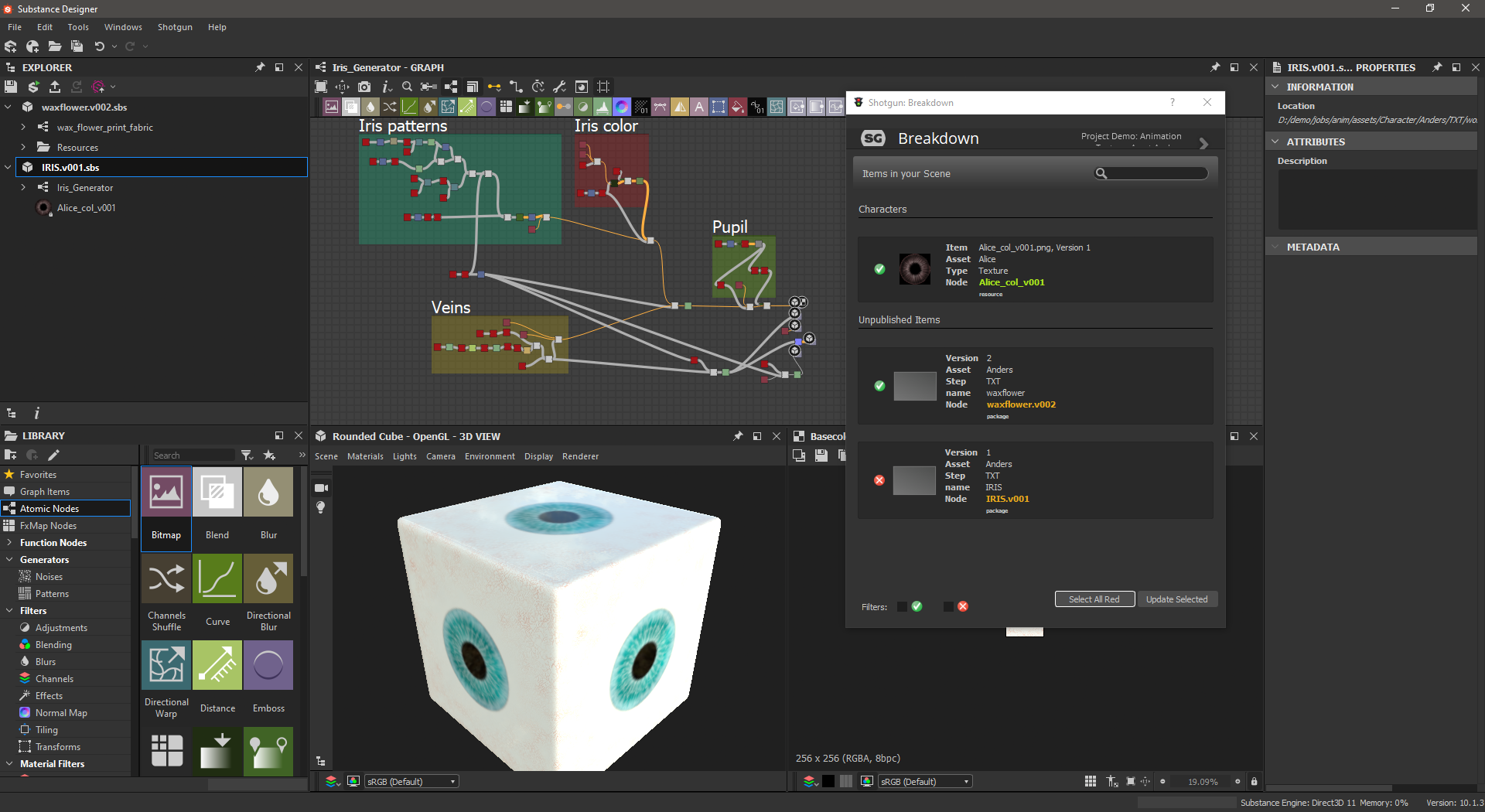Add a Blur node from graph node bar
1485x812 pixels.
click(x=370, y=107)
